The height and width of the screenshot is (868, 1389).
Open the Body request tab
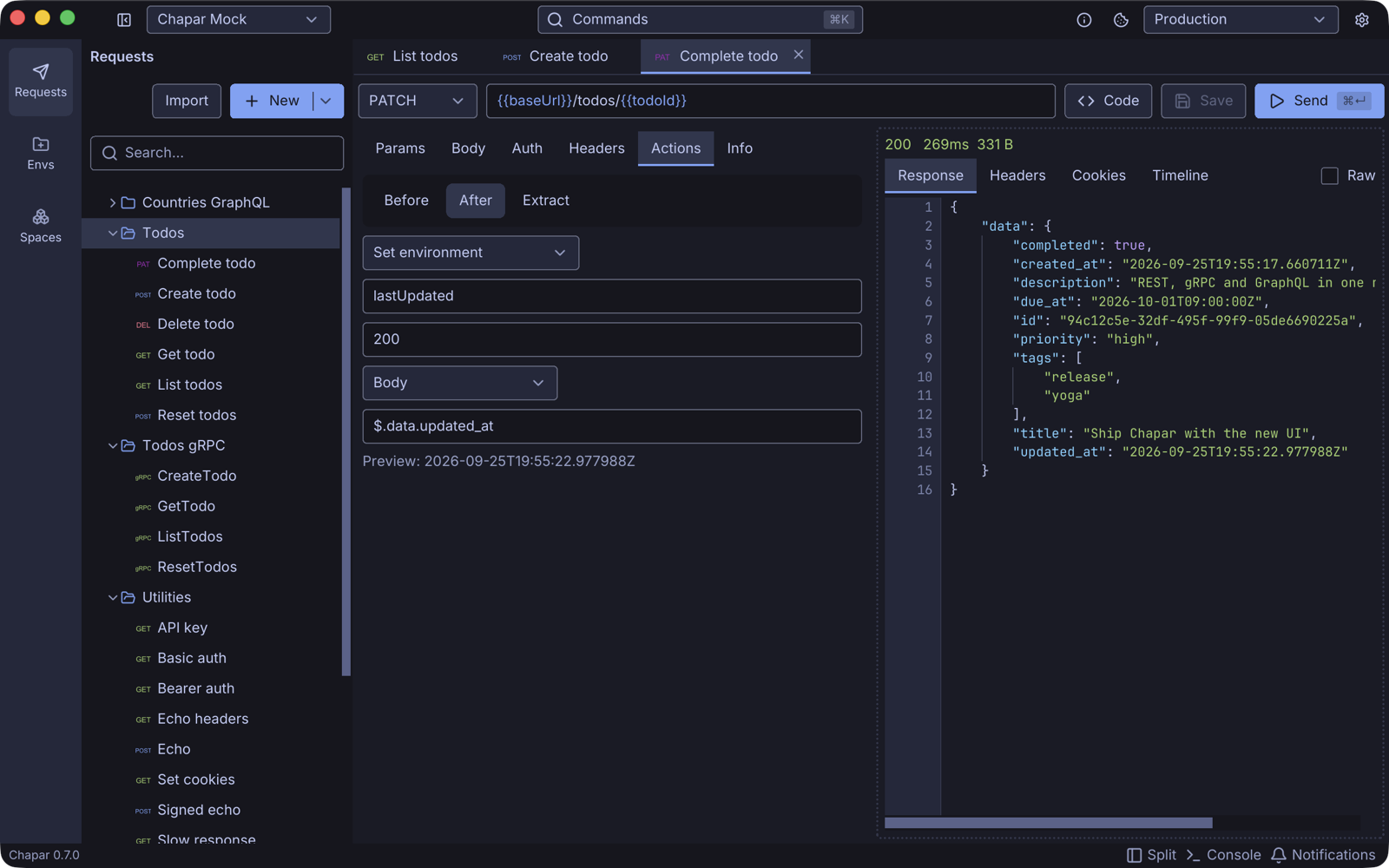tap(468, 148)
